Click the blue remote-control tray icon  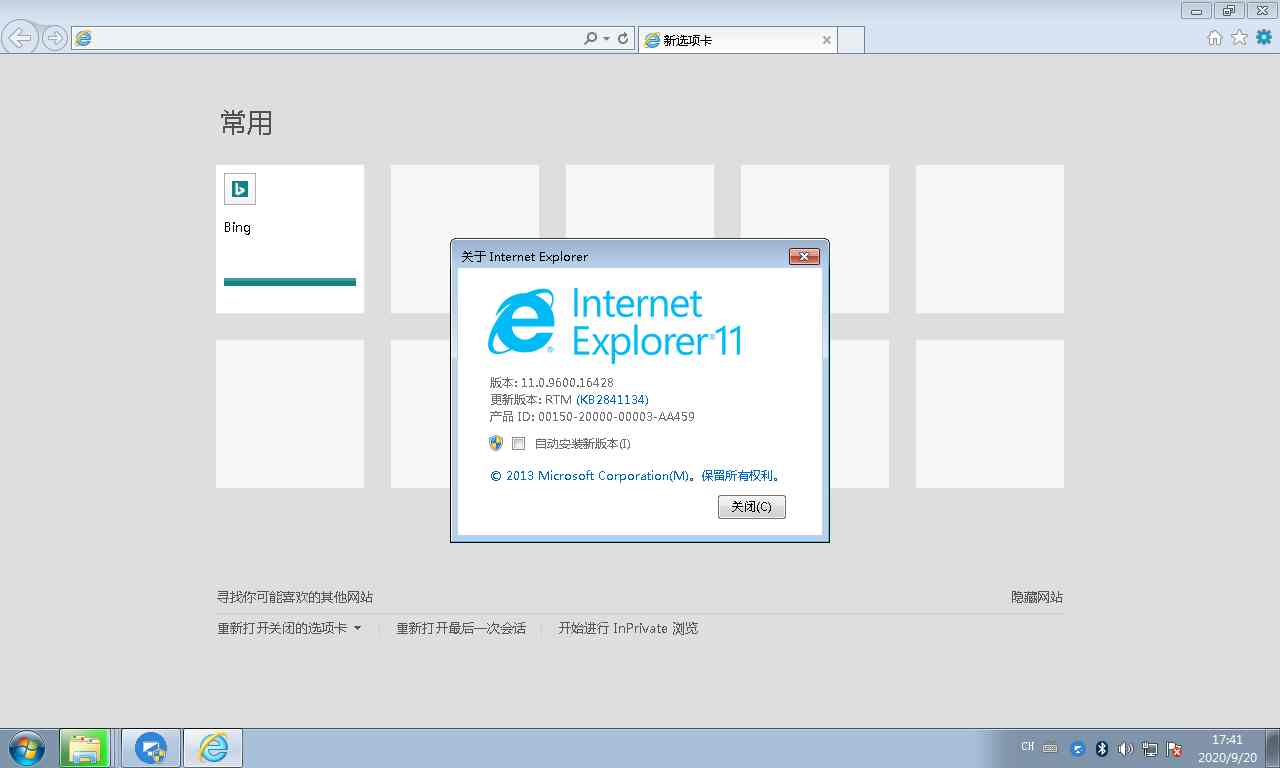[x=1078, y=748]
